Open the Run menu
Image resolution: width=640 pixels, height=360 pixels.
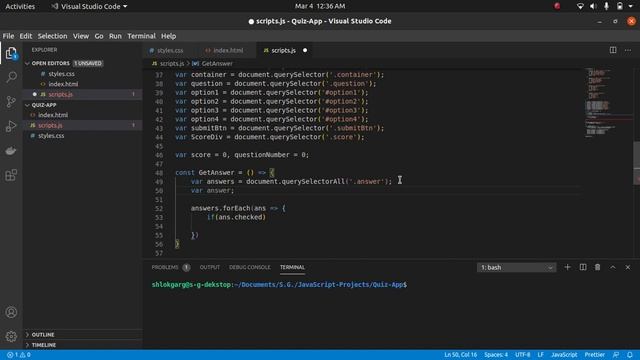tap(115, 36)
